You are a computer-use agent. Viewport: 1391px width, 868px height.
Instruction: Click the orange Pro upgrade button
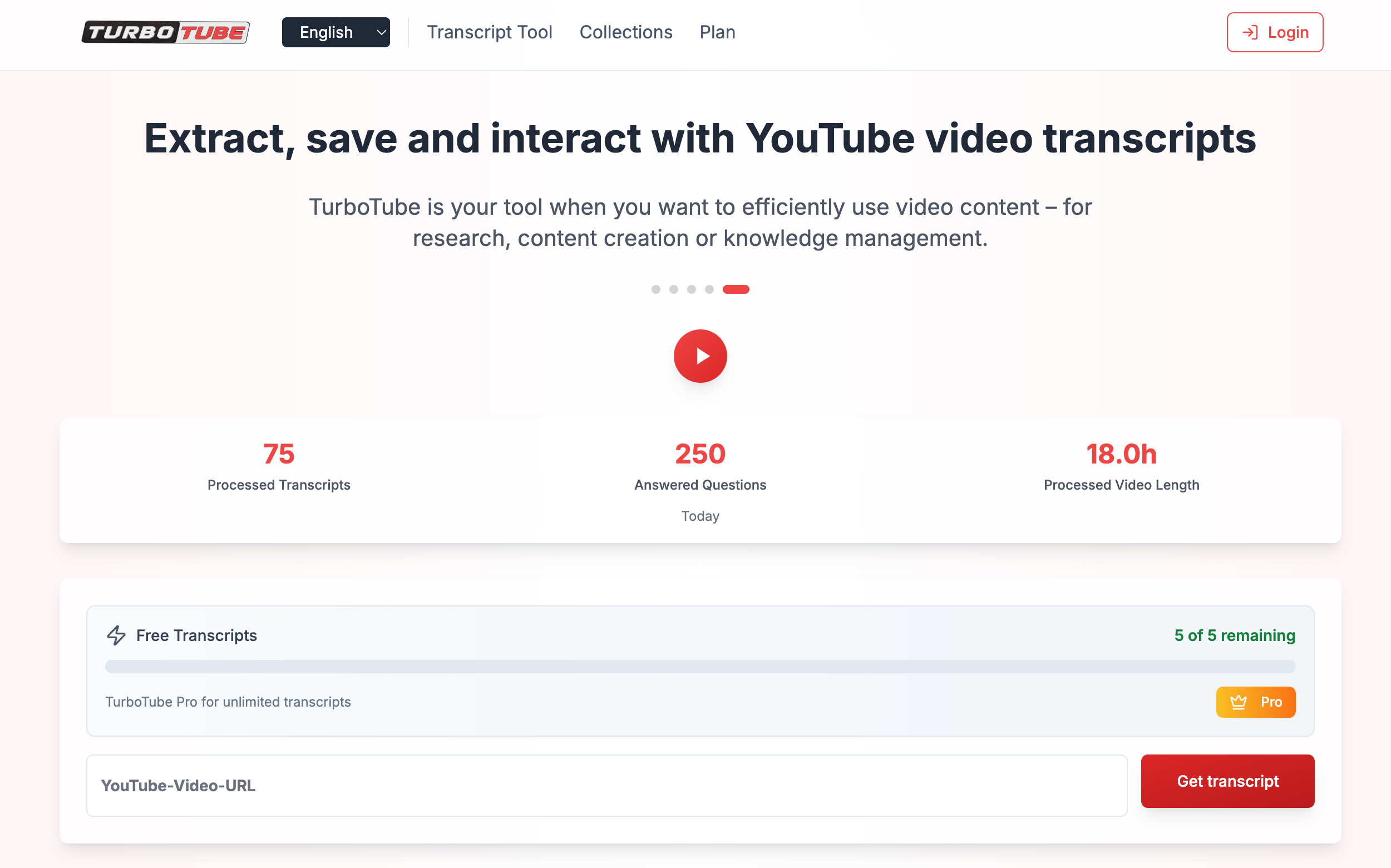1256,702
